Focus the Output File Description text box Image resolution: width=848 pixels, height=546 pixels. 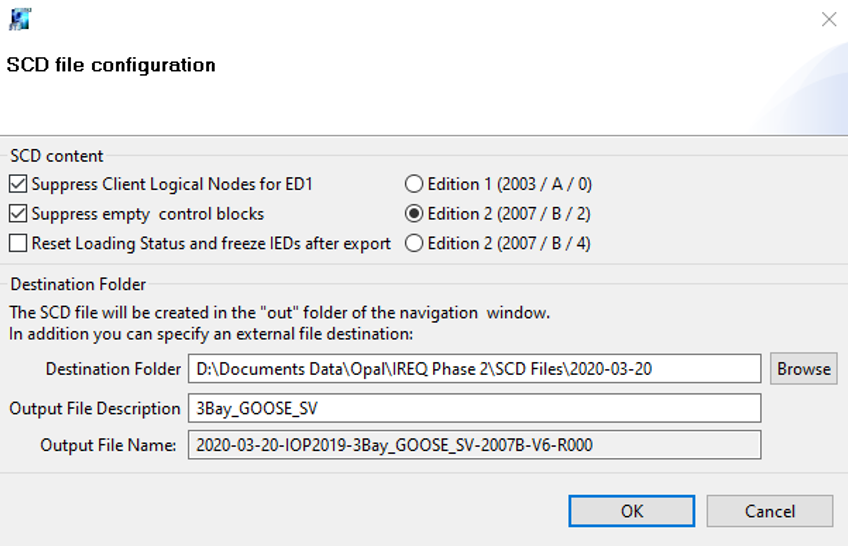tap(474, 408)
